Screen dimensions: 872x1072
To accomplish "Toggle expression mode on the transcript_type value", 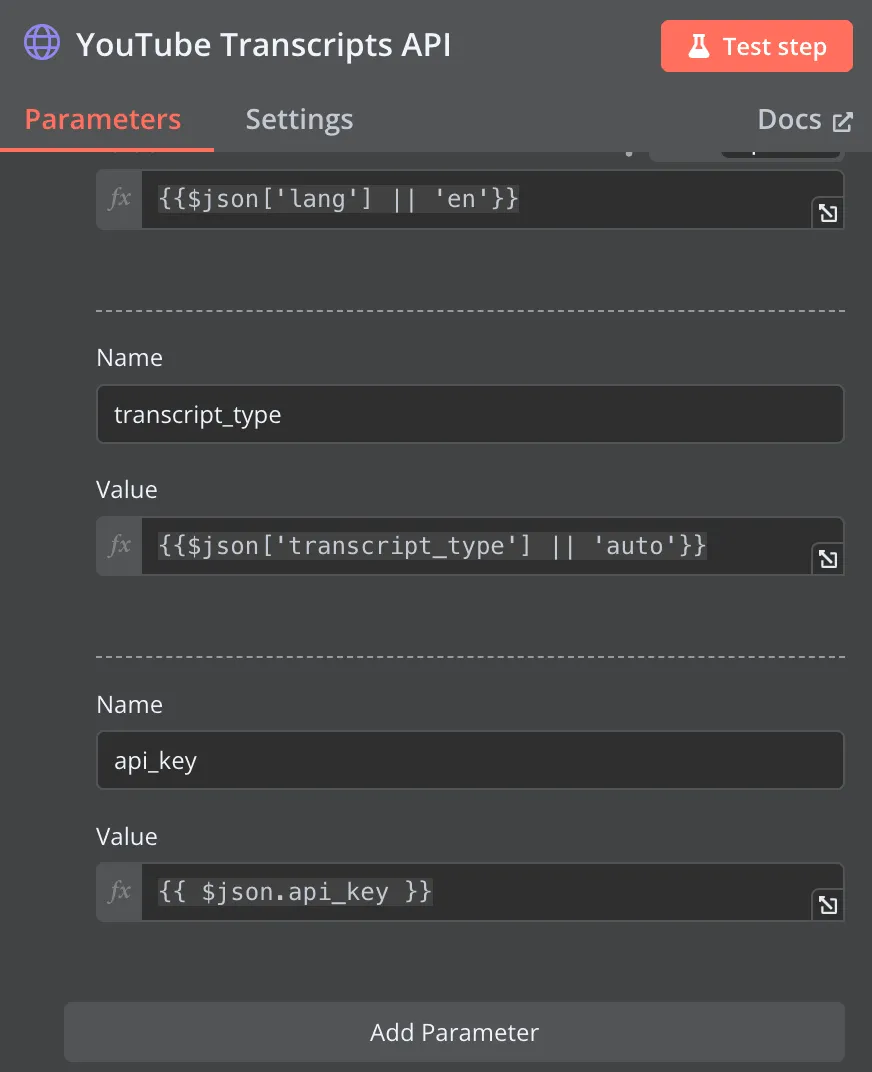I will click(x=118, y=546).
